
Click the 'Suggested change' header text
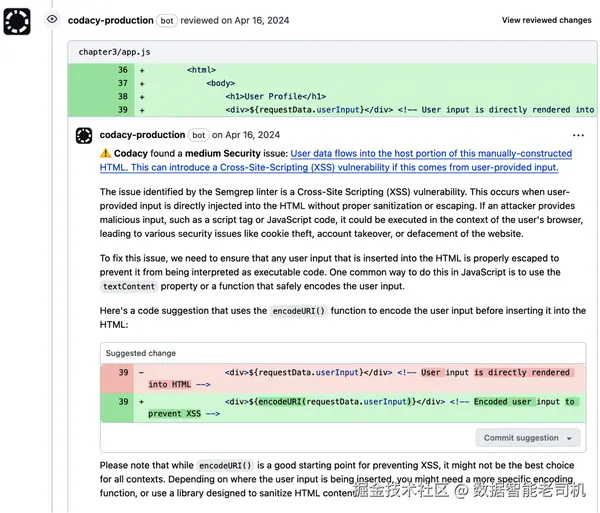tap(141, 353)
